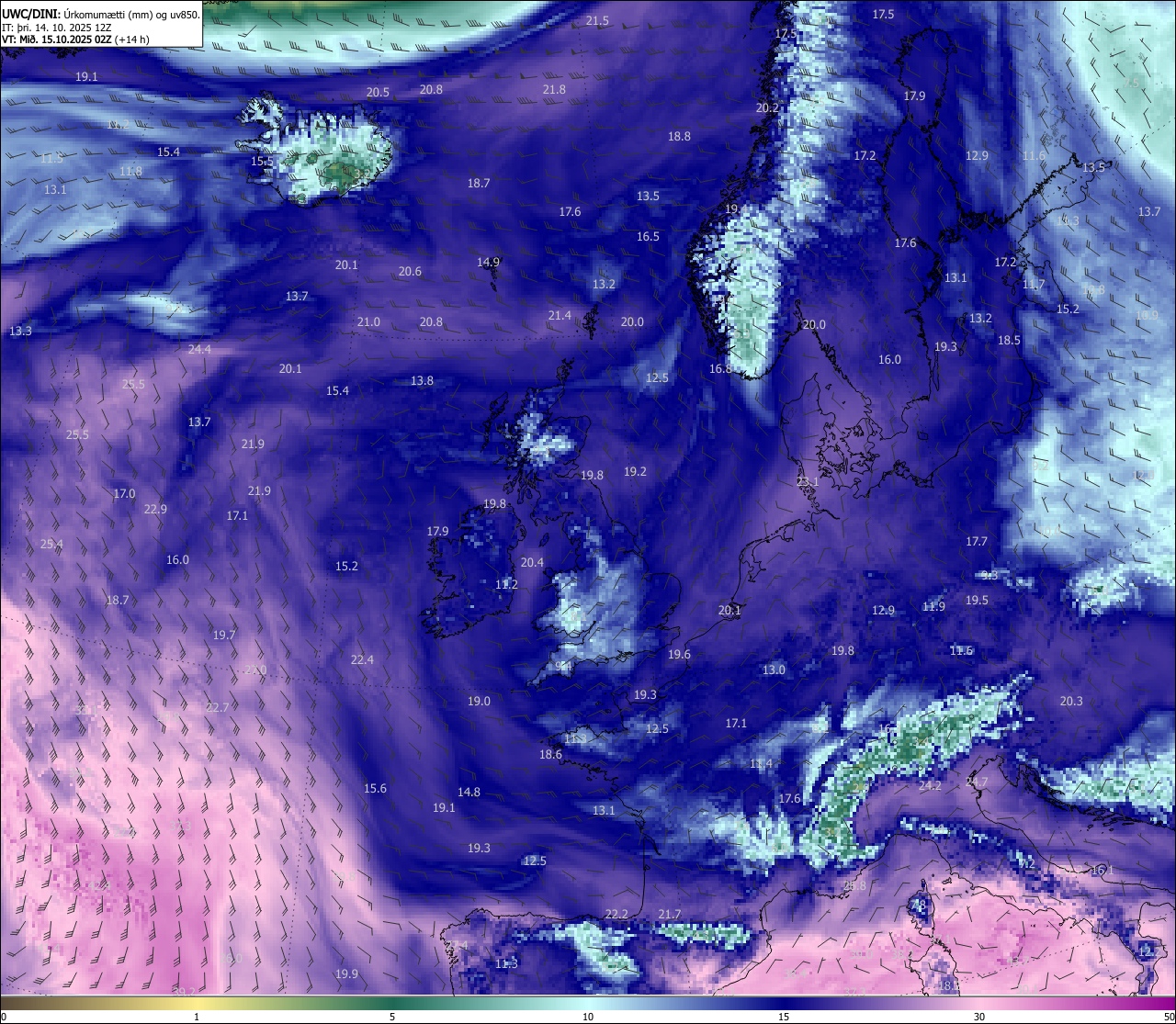
Task: Click the 19.2 value in the North Sea
Action: [635, 471]
